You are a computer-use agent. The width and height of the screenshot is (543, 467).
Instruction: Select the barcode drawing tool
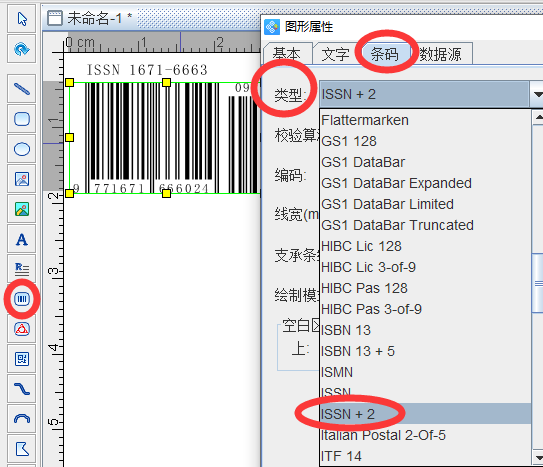coord(21,299)
